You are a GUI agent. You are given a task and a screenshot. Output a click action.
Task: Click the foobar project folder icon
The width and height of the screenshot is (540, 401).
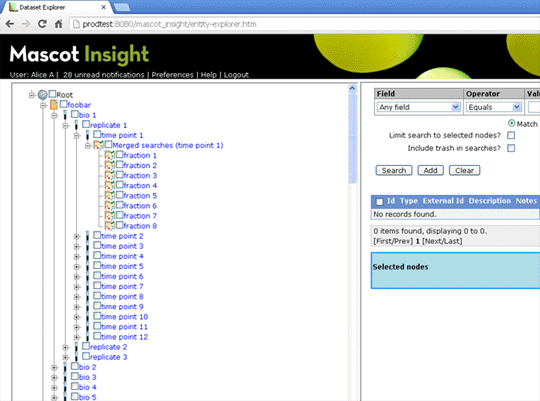[x=54, y=104]
